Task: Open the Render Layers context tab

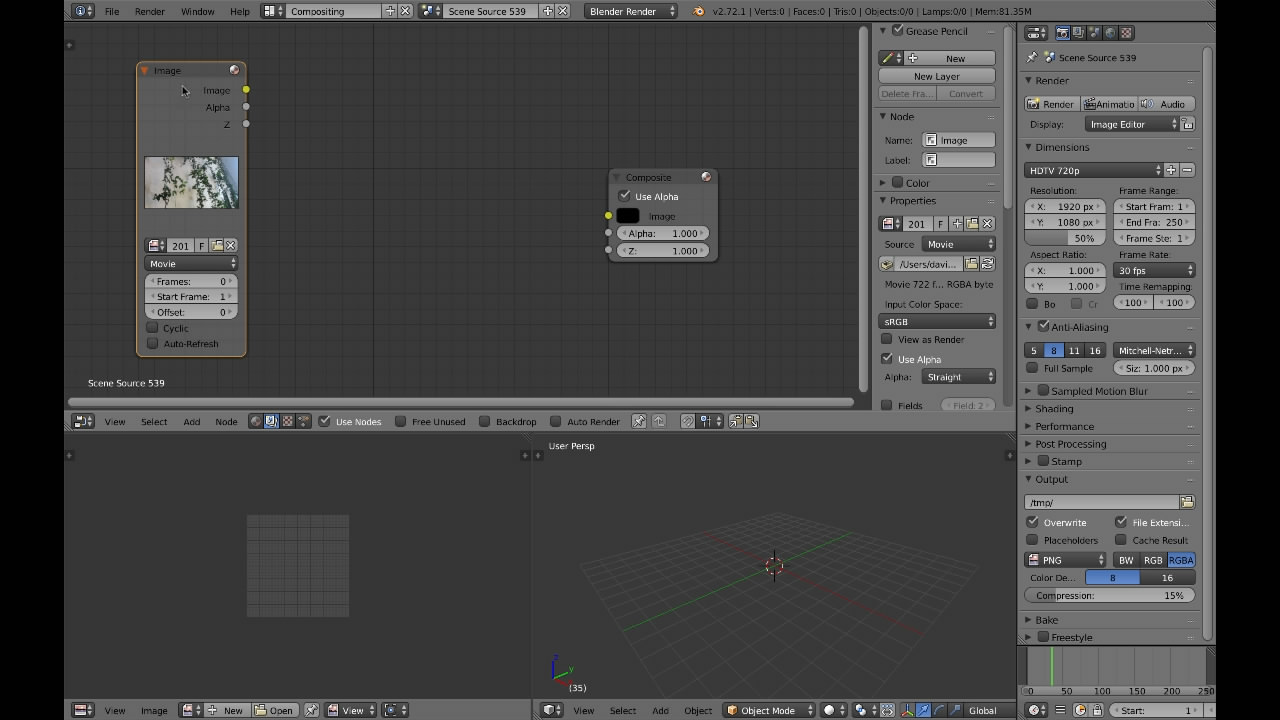Action: (x=1078, y=33)
